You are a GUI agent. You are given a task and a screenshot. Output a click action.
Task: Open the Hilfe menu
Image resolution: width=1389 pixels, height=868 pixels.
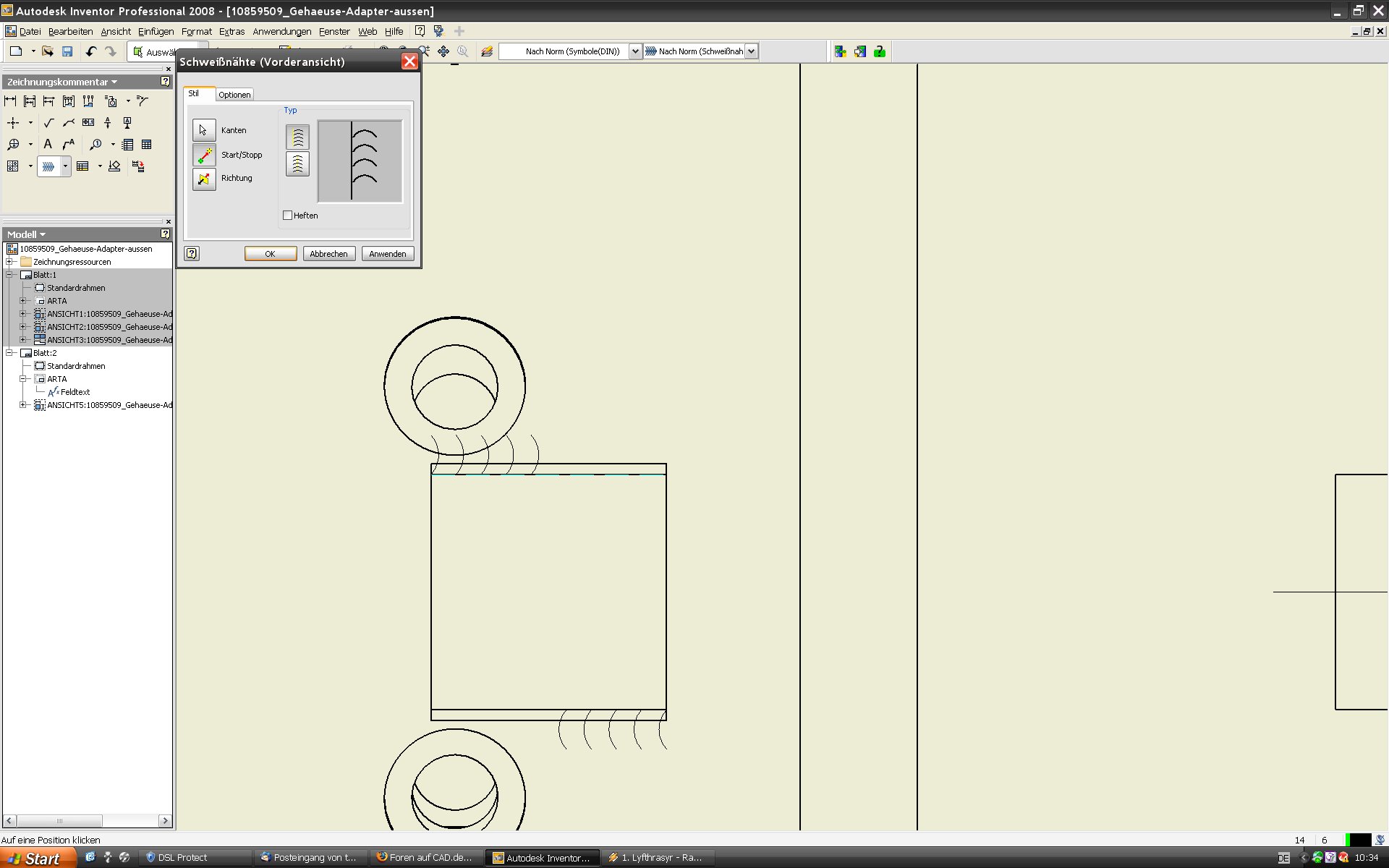tap(394, 31)
